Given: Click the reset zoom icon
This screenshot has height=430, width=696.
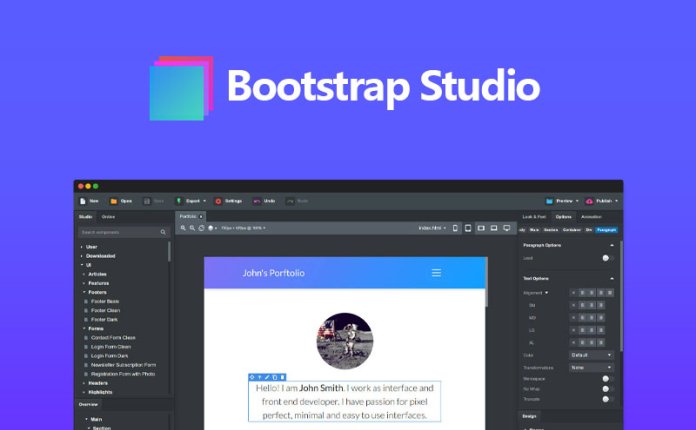Looking at the screenshot, I should click(x=201, y=228).
